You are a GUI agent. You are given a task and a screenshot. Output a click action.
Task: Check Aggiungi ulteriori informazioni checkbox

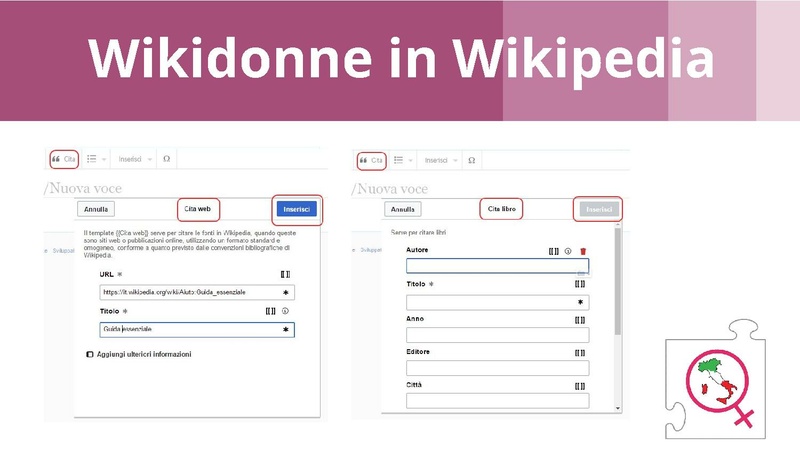[x=90, y=354]
